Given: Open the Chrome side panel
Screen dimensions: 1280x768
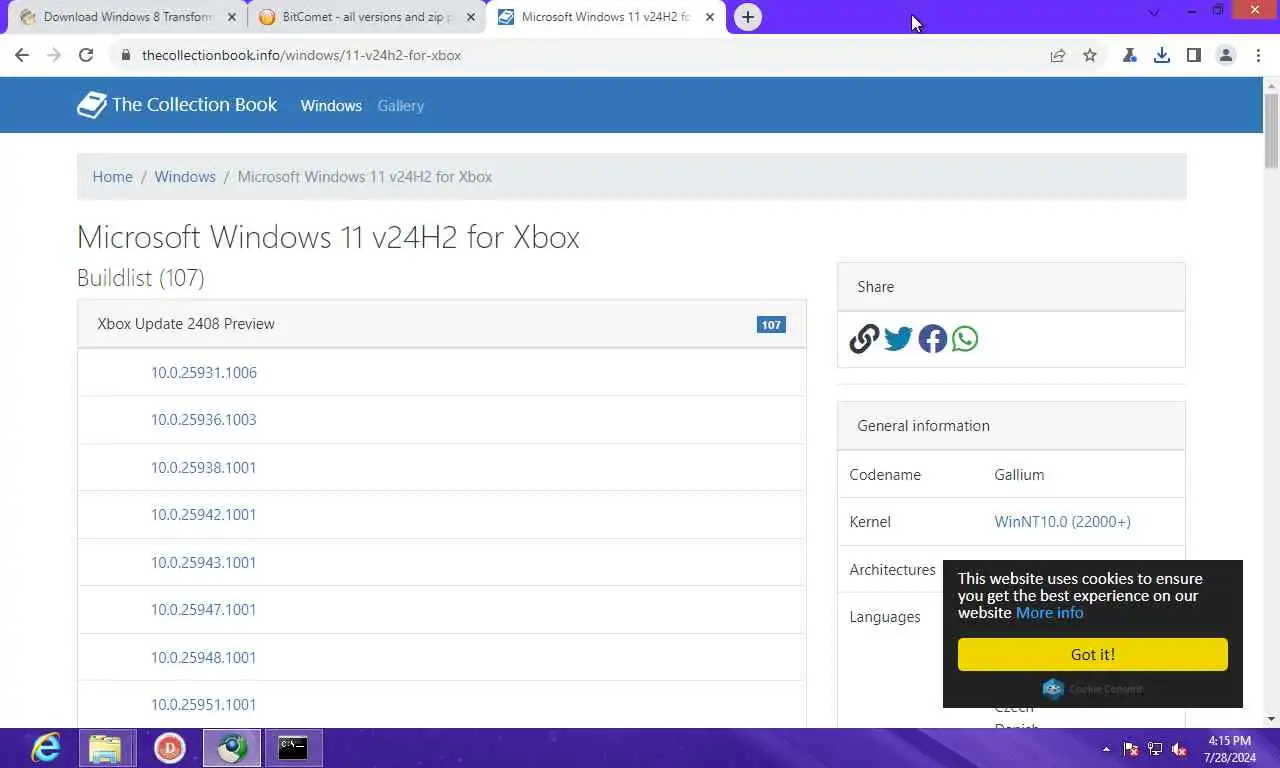Looking at the screenshot, I should click(1194, 56).
